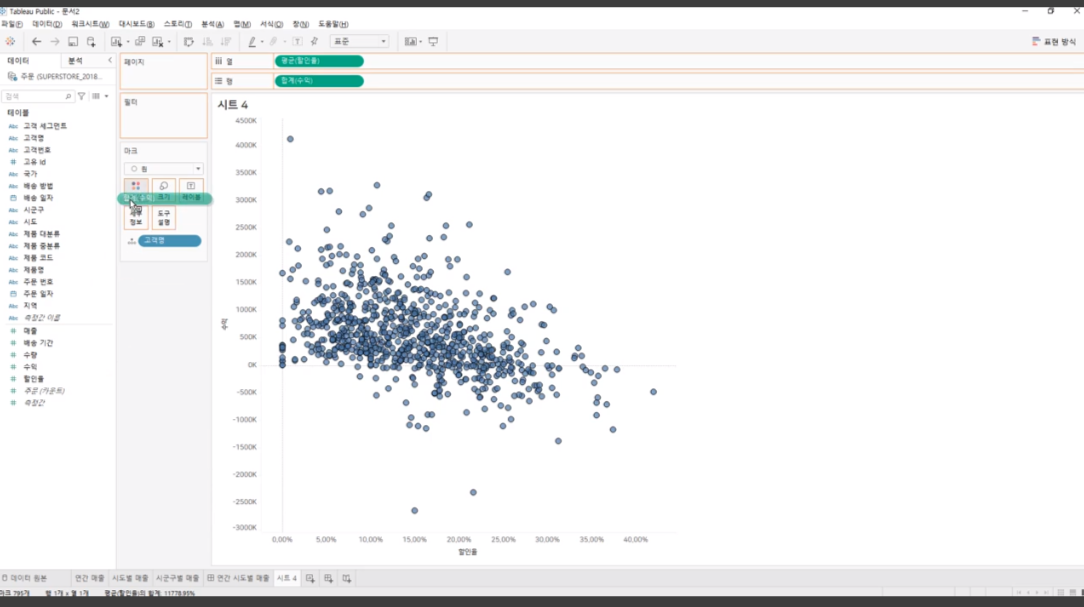Click the Sort Ascending toolbar icon
The image size is (1084, 607).
coord(207,41)
